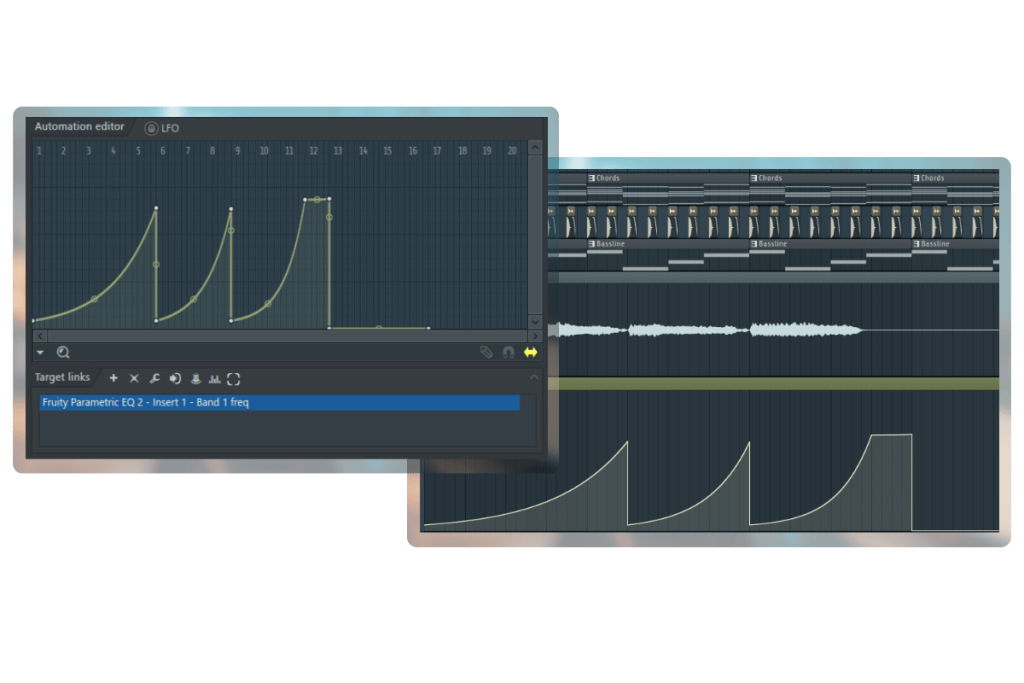Switch to the Automation editor tab
The width and height of the screenshot is (1024, 683).
click(79, 127)
